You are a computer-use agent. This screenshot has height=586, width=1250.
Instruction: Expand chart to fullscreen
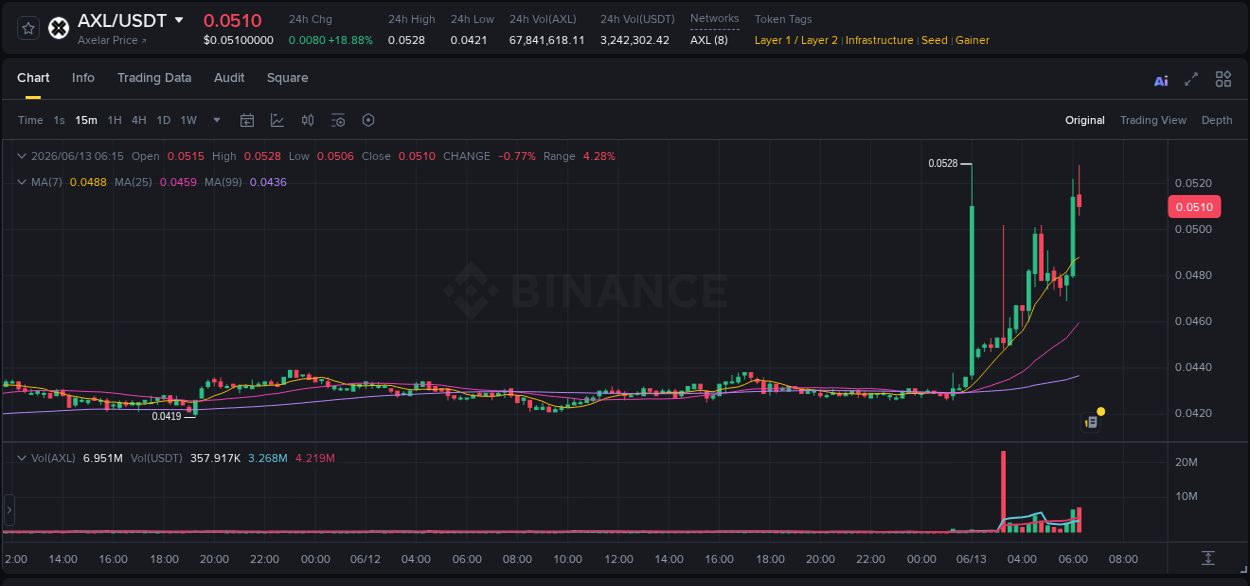tap(1191, 79)
